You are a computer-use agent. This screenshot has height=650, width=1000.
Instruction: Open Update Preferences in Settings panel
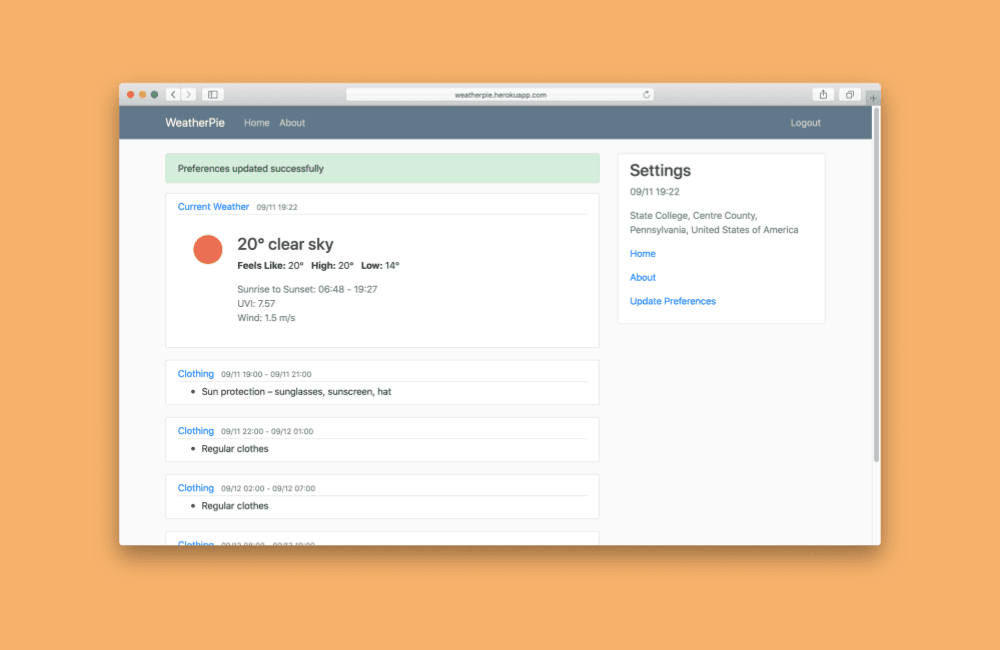pyautogui.click(x=673, y=301)
